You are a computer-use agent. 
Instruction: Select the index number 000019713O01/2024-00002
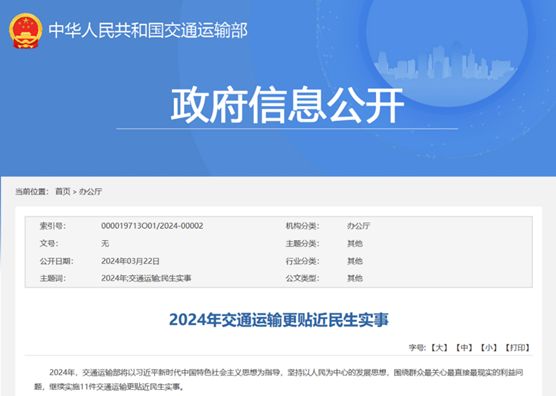(152, 226)
